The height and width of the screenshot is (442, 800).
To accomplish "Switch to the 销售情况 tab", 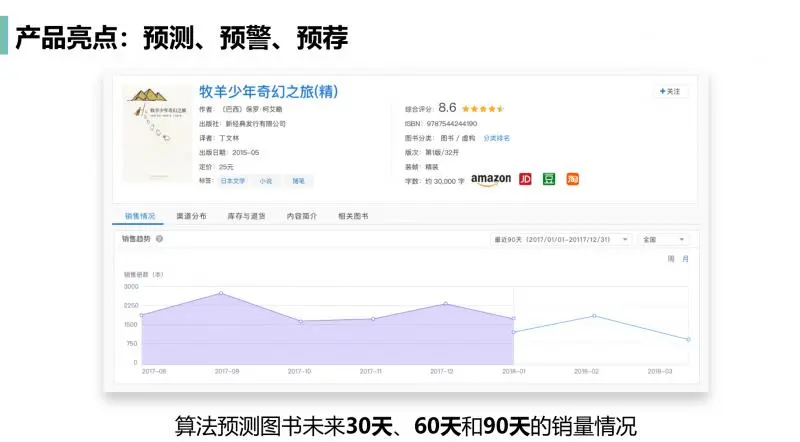I will click(x=140, y=216).
